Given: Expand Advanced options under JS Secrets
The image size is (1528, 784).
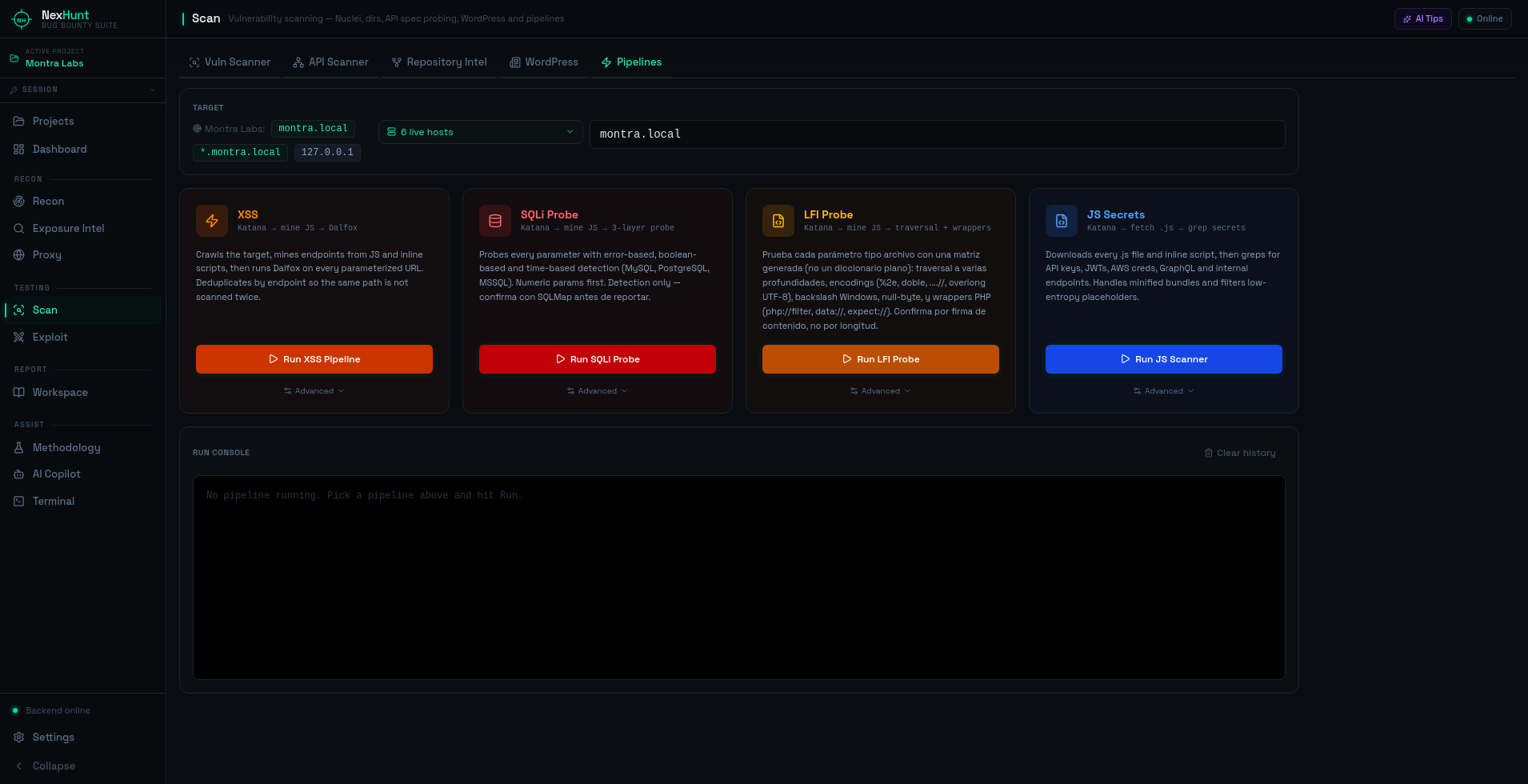Looking at the screenshot, I should (1164, 391).
